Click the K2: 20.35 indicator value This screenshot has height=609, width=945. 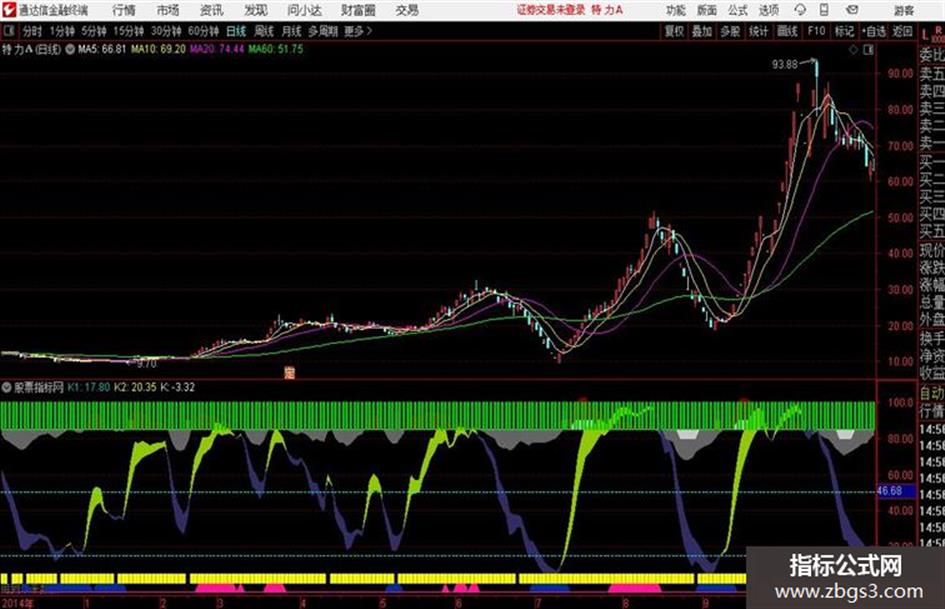click(x=135, y=387)
